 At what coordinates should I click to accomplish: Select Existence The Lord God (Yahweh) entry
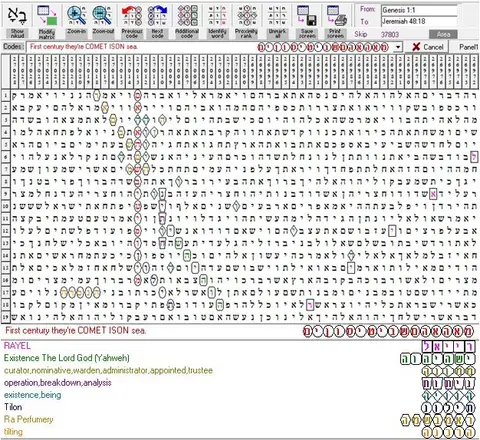[67, 358]
